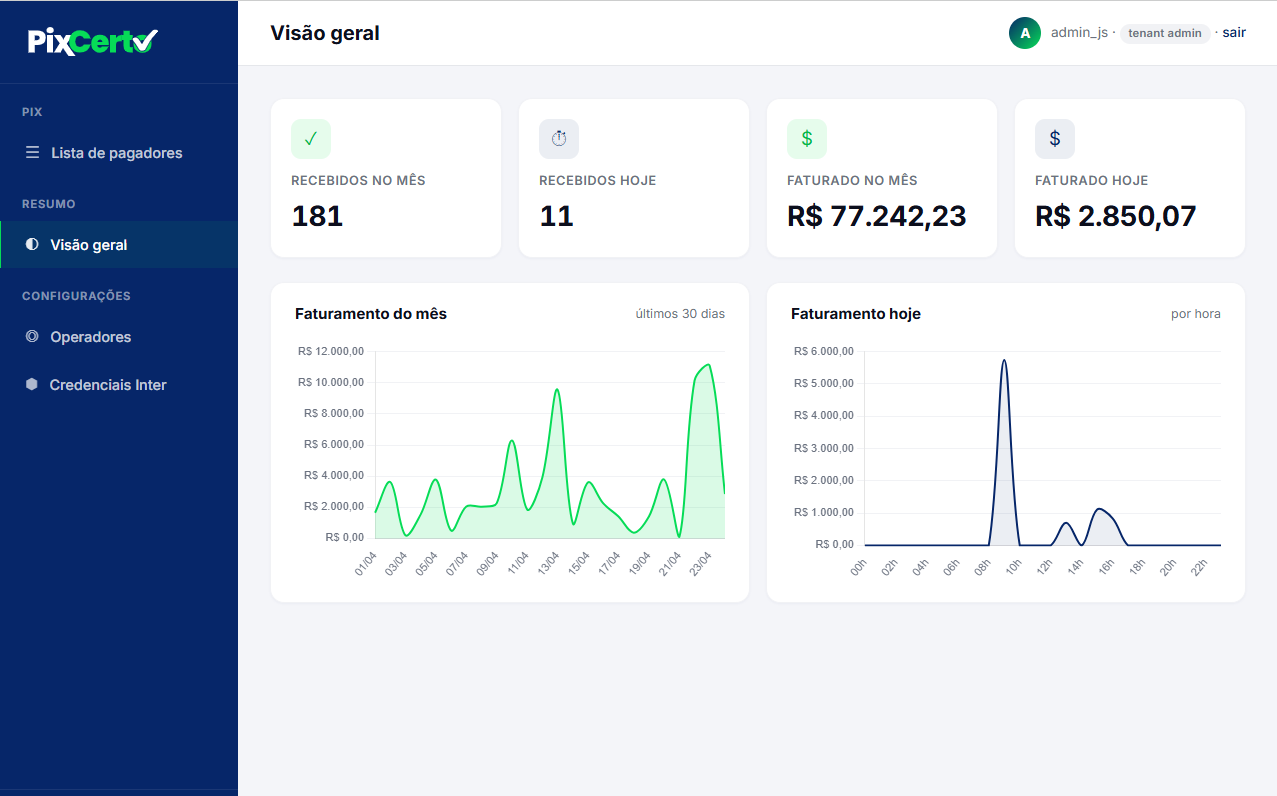This screenshot has height=796, width=1277.
Task: Click the RECEBIDOS NO MÊS card label
Action: [358, 181]
